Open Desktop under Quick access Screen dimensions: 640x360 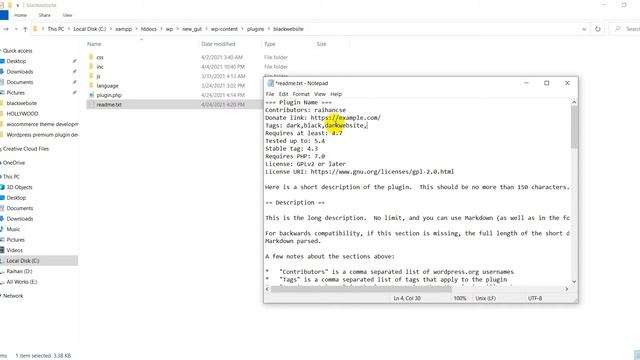tap(16, 61)
